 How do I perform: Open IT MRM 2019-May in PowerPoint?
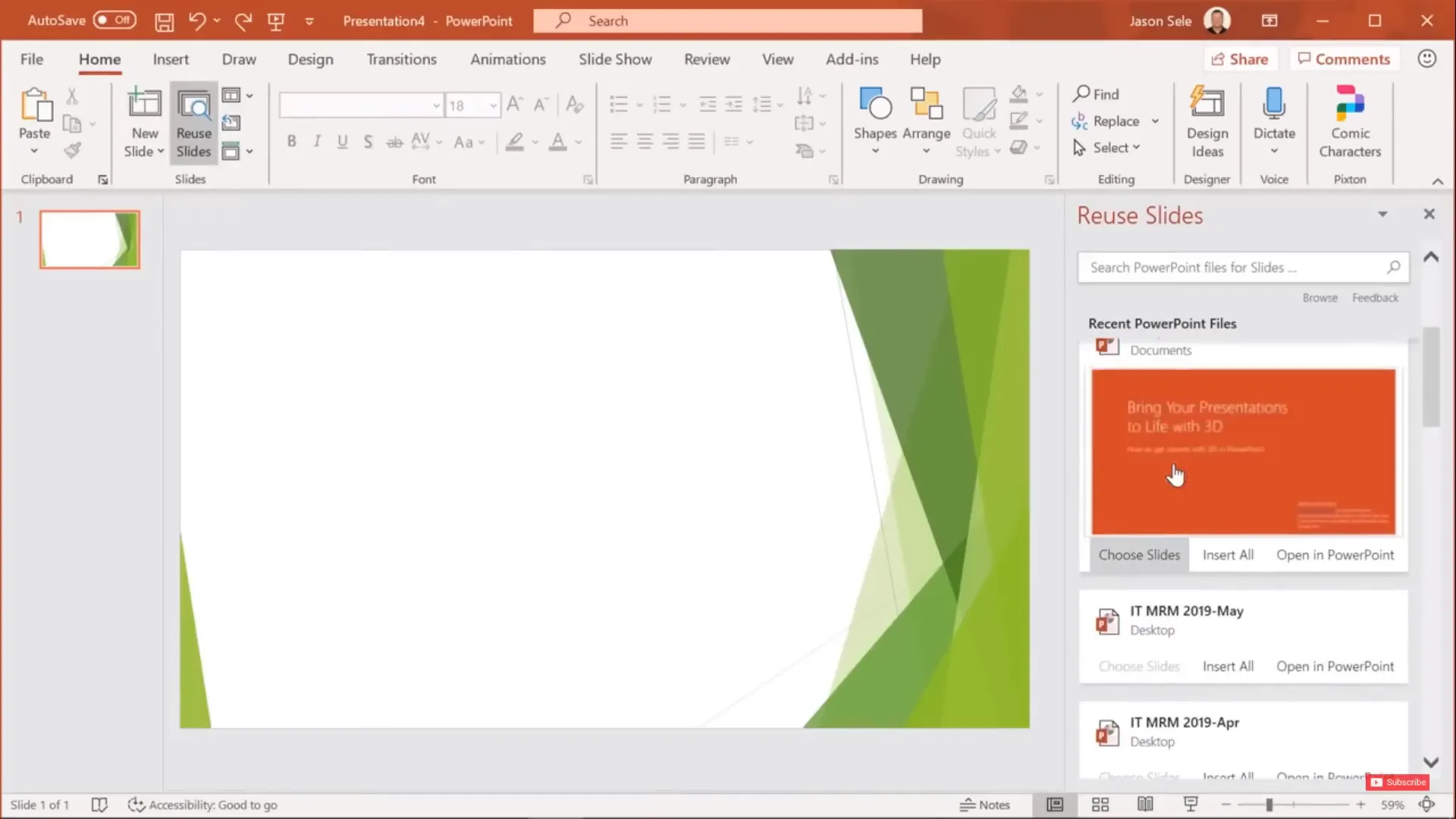[1335, 667]
